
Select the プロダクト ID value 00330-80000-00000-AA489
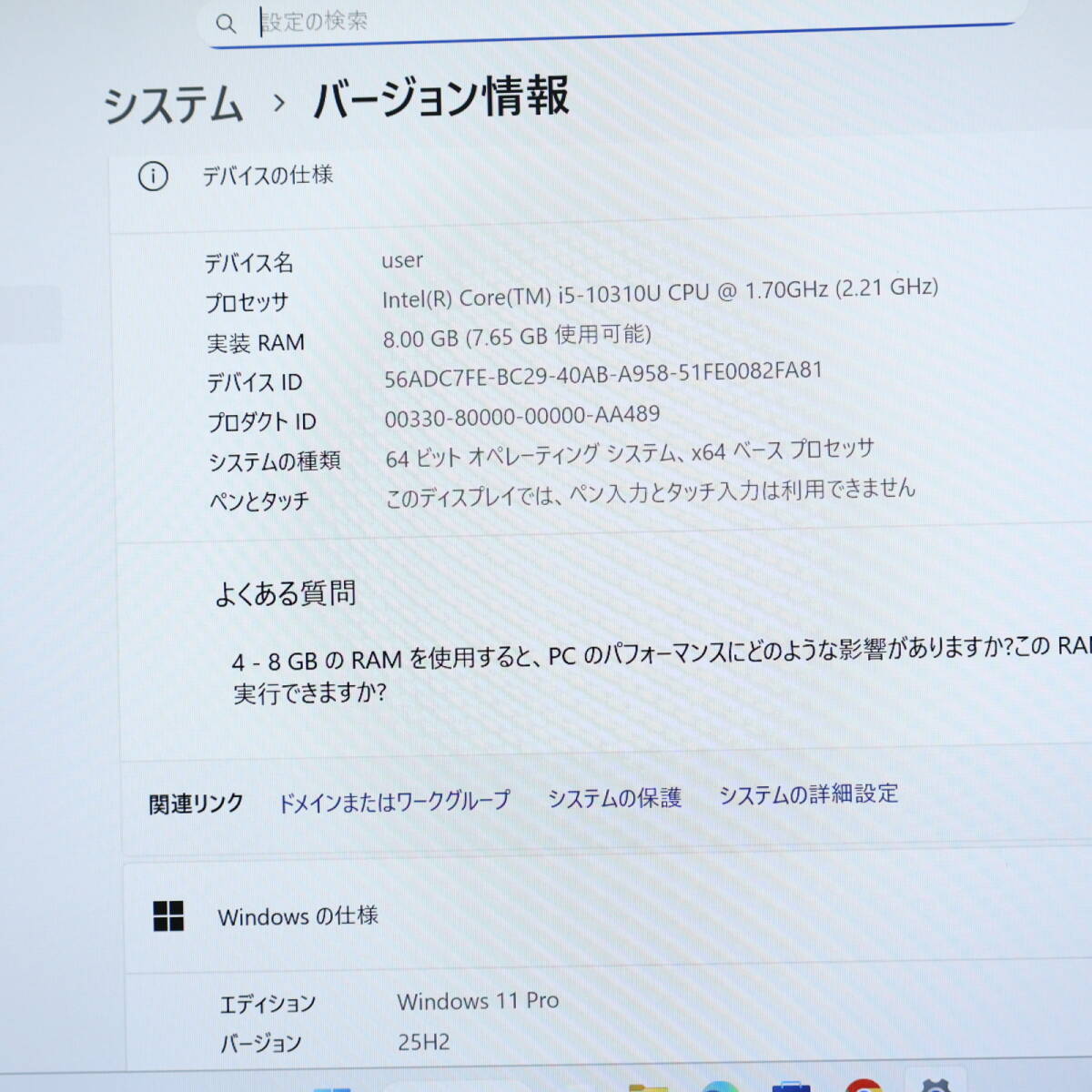pyautogui.click(x=522, y=417)
